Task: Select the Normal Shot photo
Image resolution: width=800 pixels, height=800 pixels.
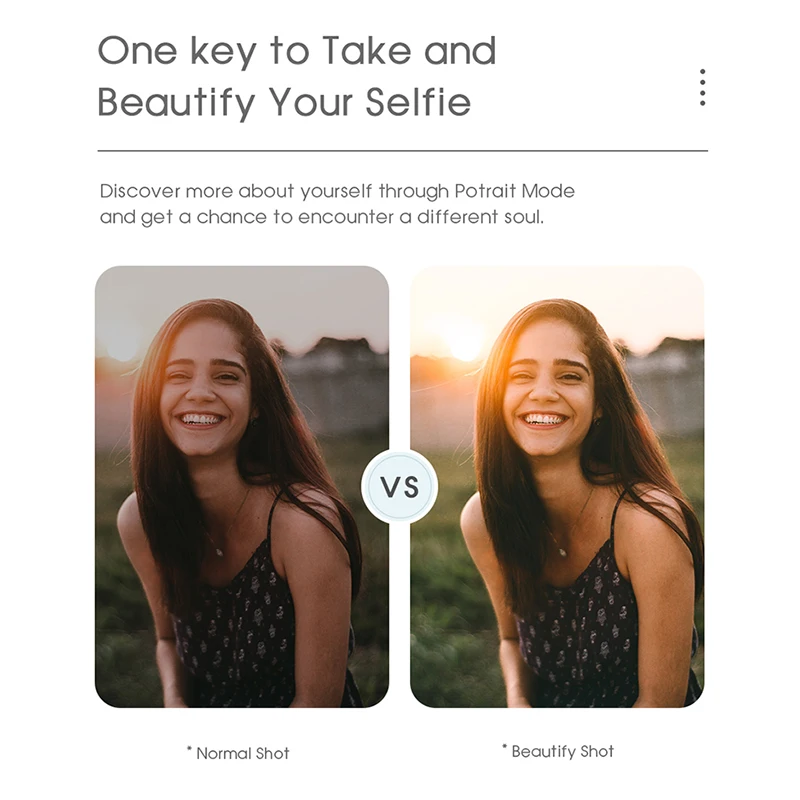Action: click(x=242, y=486)
